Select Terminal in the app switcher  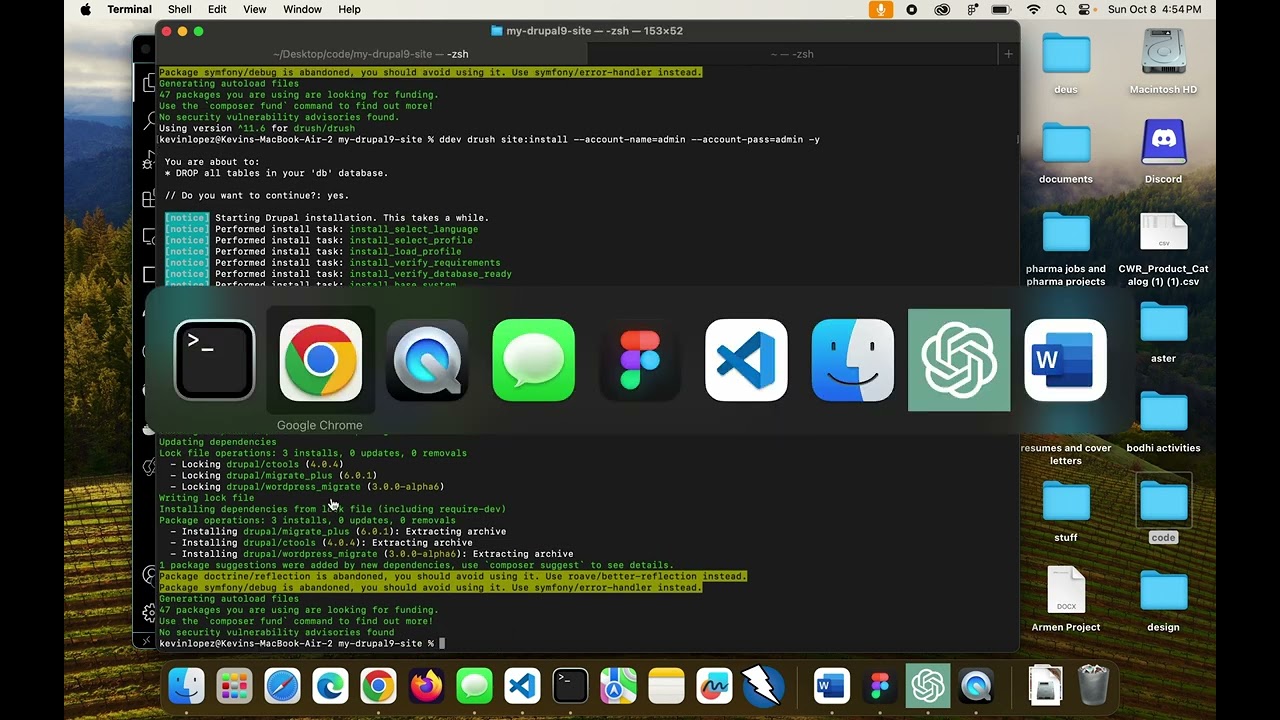point(214,360)
